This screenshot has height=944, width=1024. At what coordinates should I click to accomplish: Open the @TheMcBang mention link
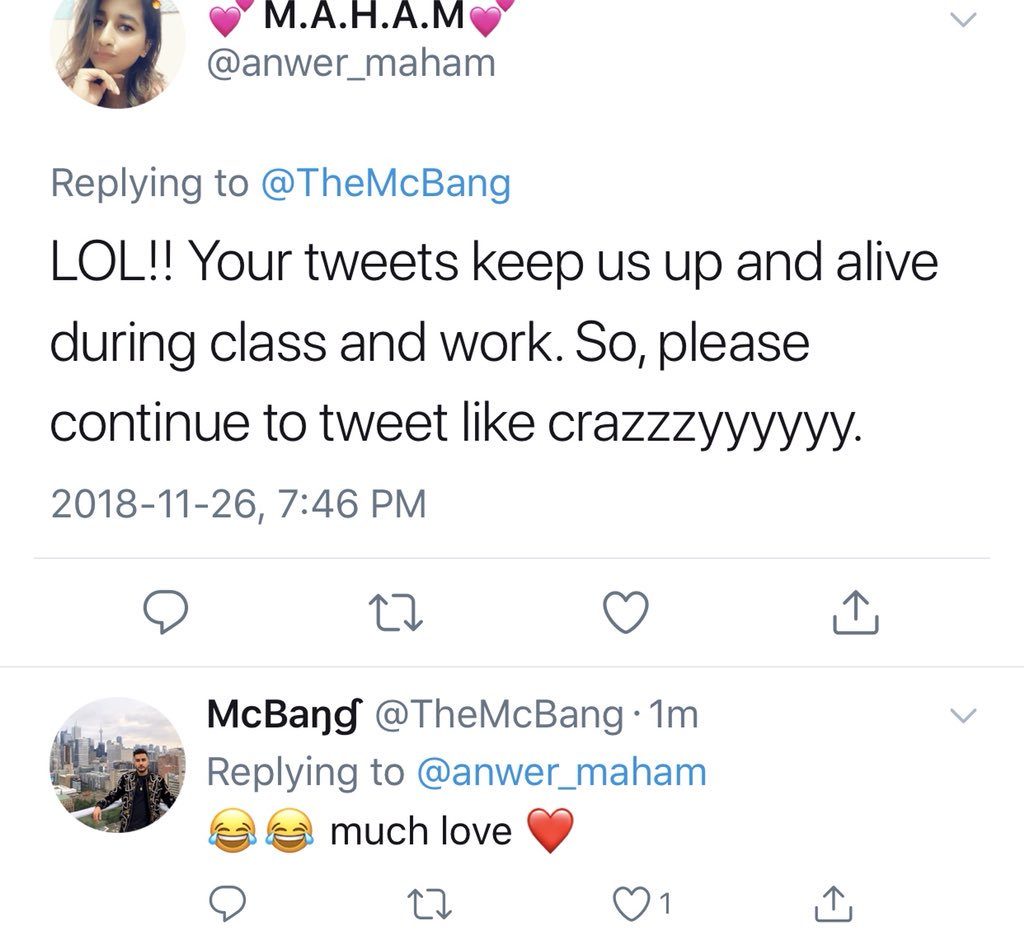coord(385,183)
